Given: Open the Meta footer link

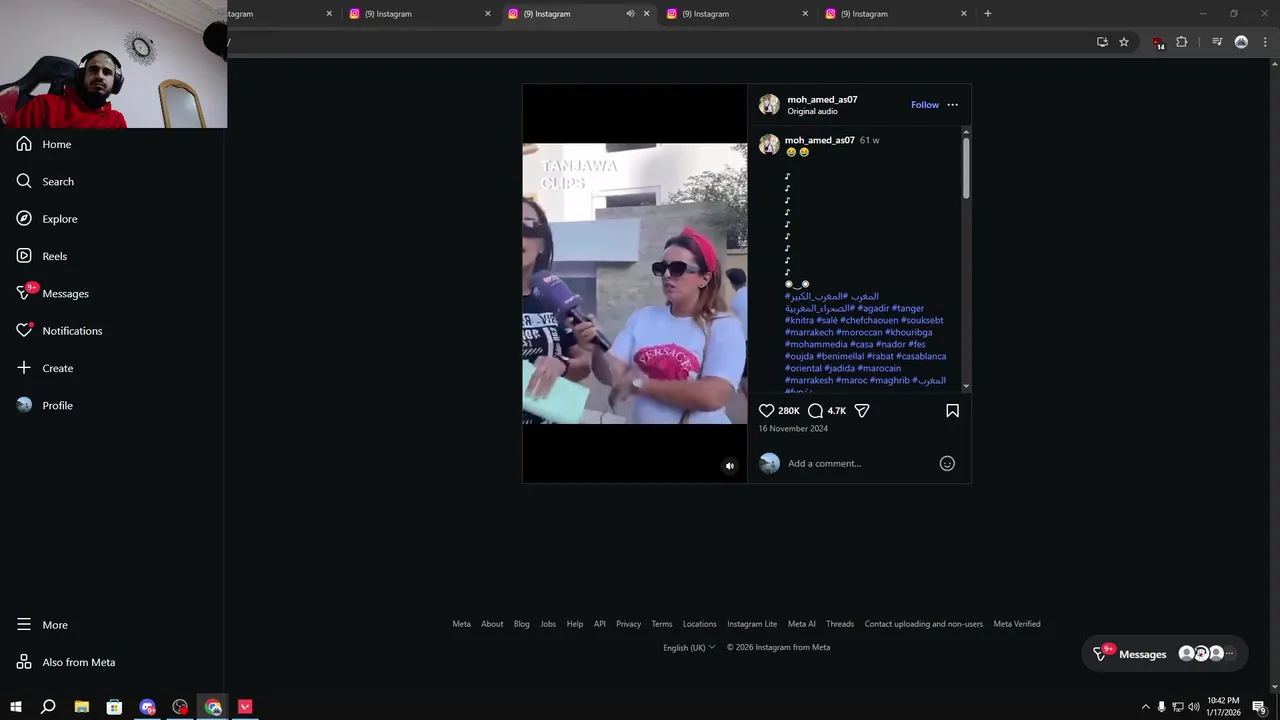Looking at the screenshot, I should (x=461, y=624).
